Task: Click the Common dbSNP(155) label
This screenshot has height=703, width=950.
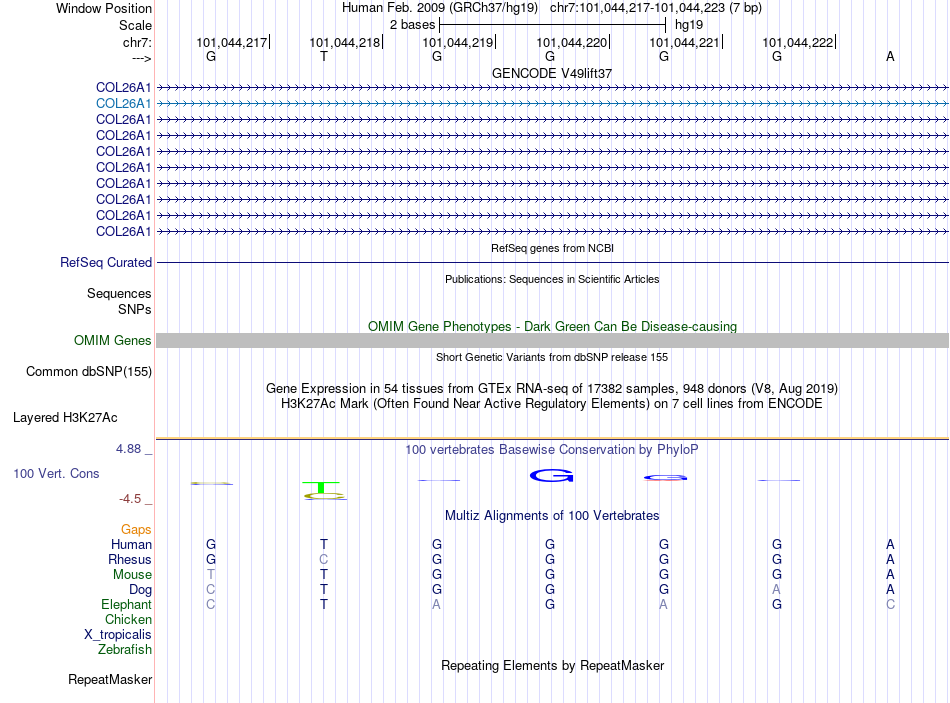Action: click(89, 371)
